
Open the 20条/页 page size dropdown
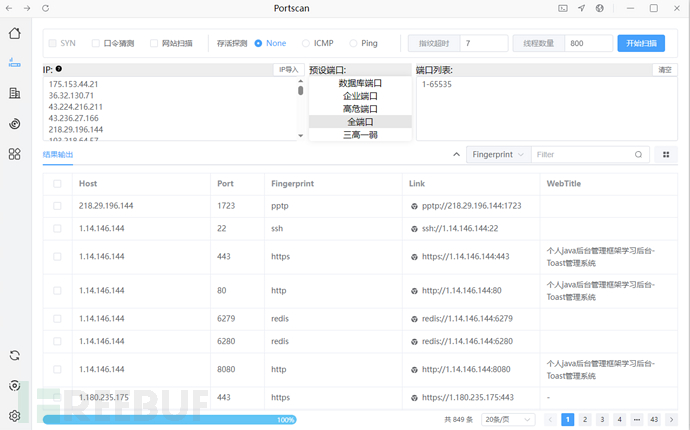tap(508, 419)
